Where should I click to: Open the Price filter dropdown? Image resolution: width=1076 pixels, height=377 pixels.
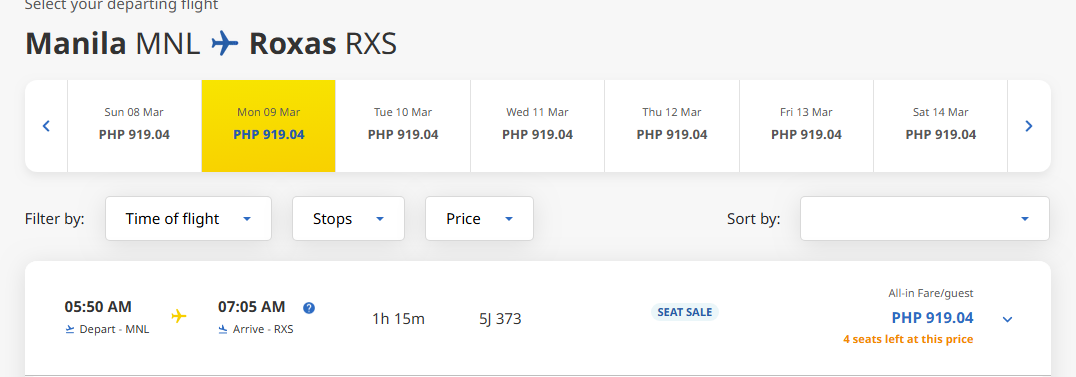[x=480, y=218]
